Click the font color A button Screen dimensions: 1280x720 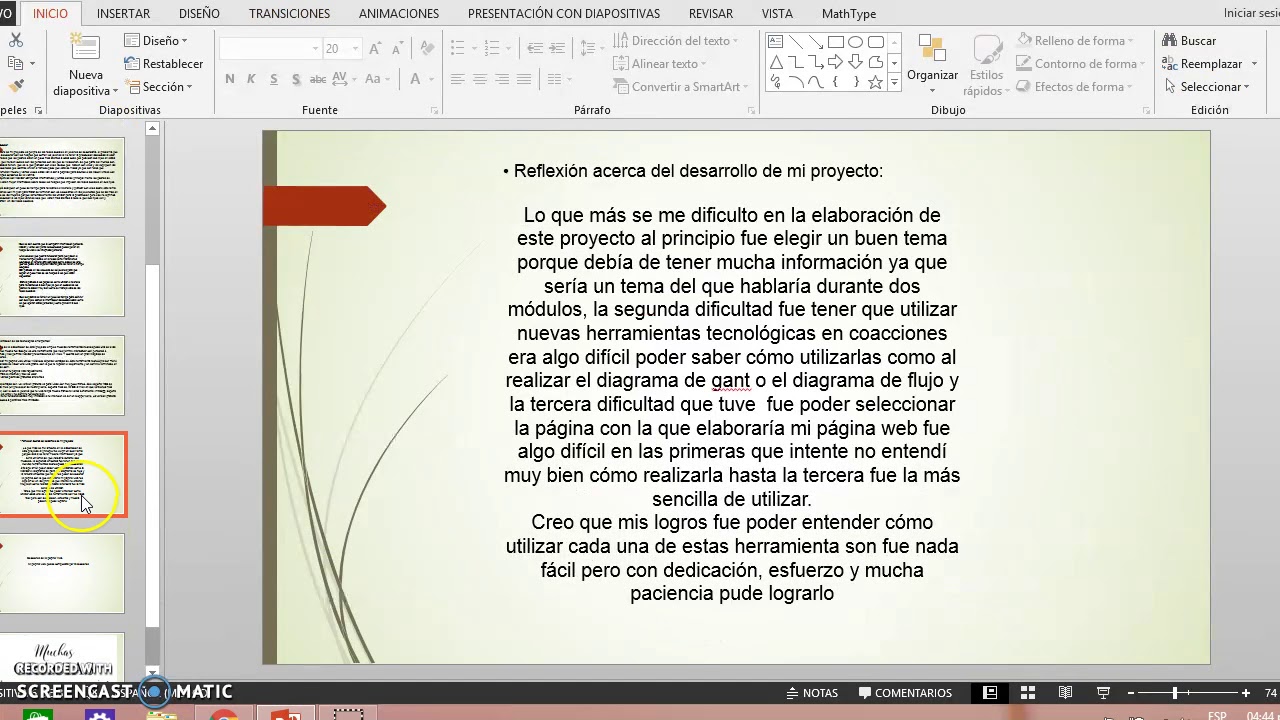(414, 79)
